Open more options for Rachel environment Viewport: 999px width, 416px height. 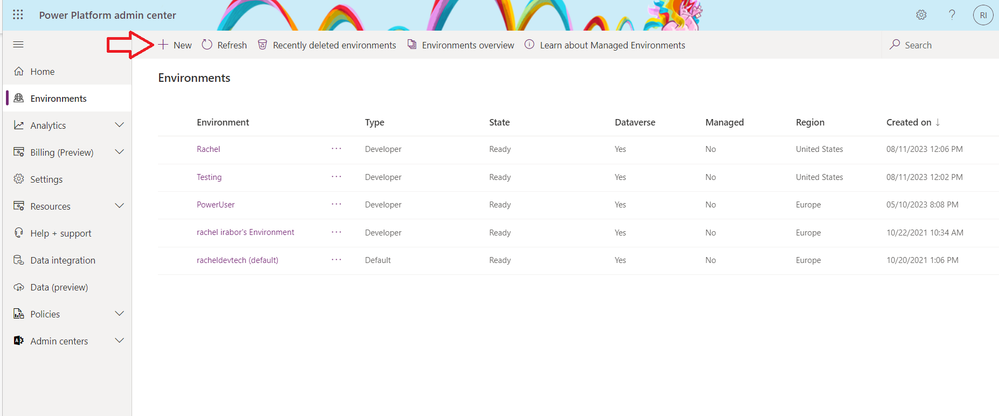coord(336,148)
